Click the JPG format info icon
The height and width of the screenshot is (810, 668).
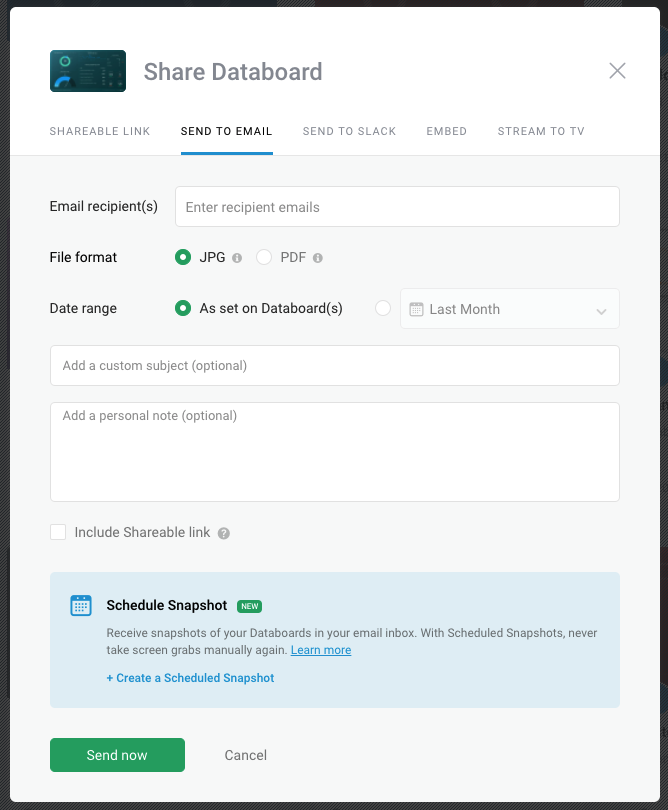pos(237,258)
